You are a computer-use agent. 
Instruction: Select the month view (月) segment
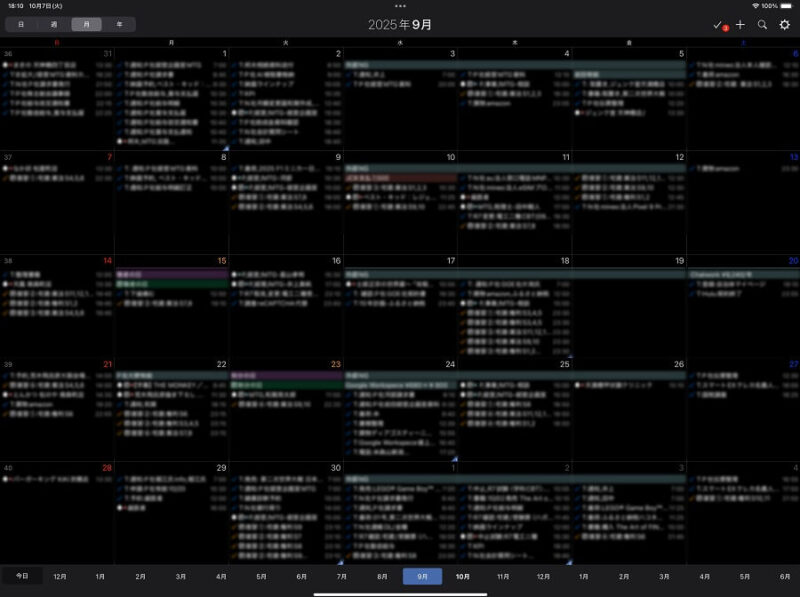(x=86, y=24)
